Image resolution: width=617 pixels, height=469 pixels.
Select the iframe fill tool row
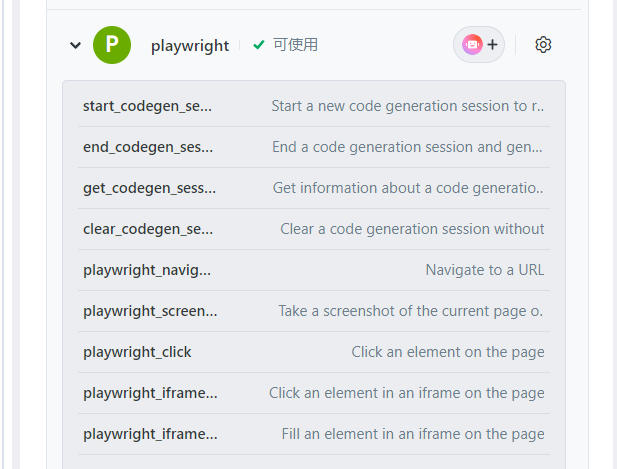point(150,434)
